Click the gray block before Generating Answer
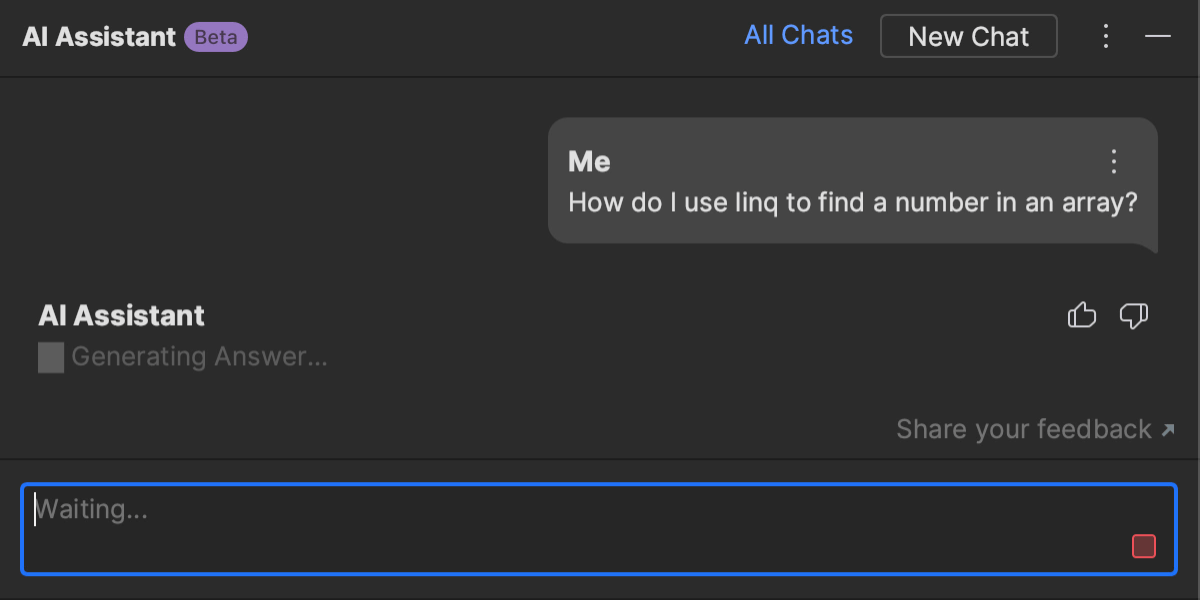Image resolution: width=1200 pixels, height=600 pixels. tap(51, 357)
